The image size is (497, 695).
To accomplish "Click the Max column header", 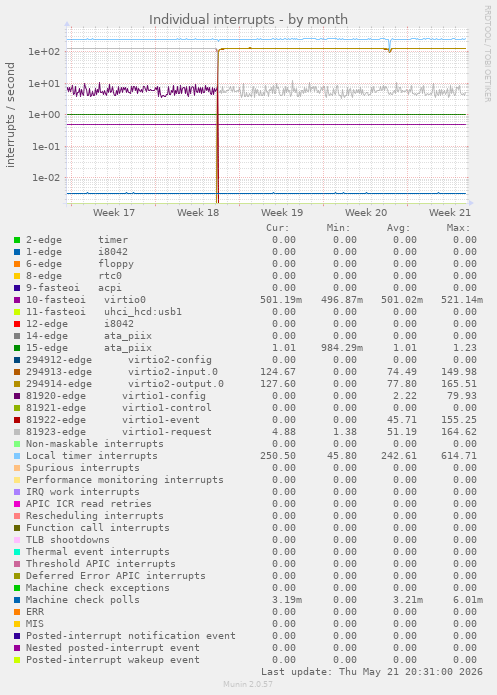I will coord(458,228).
